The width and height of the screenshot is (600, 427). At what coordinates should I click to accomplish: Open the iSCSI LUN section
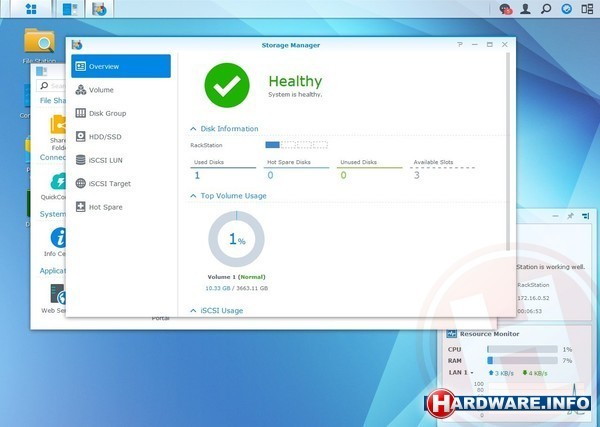pyautogui.click(x=121, y=160)
